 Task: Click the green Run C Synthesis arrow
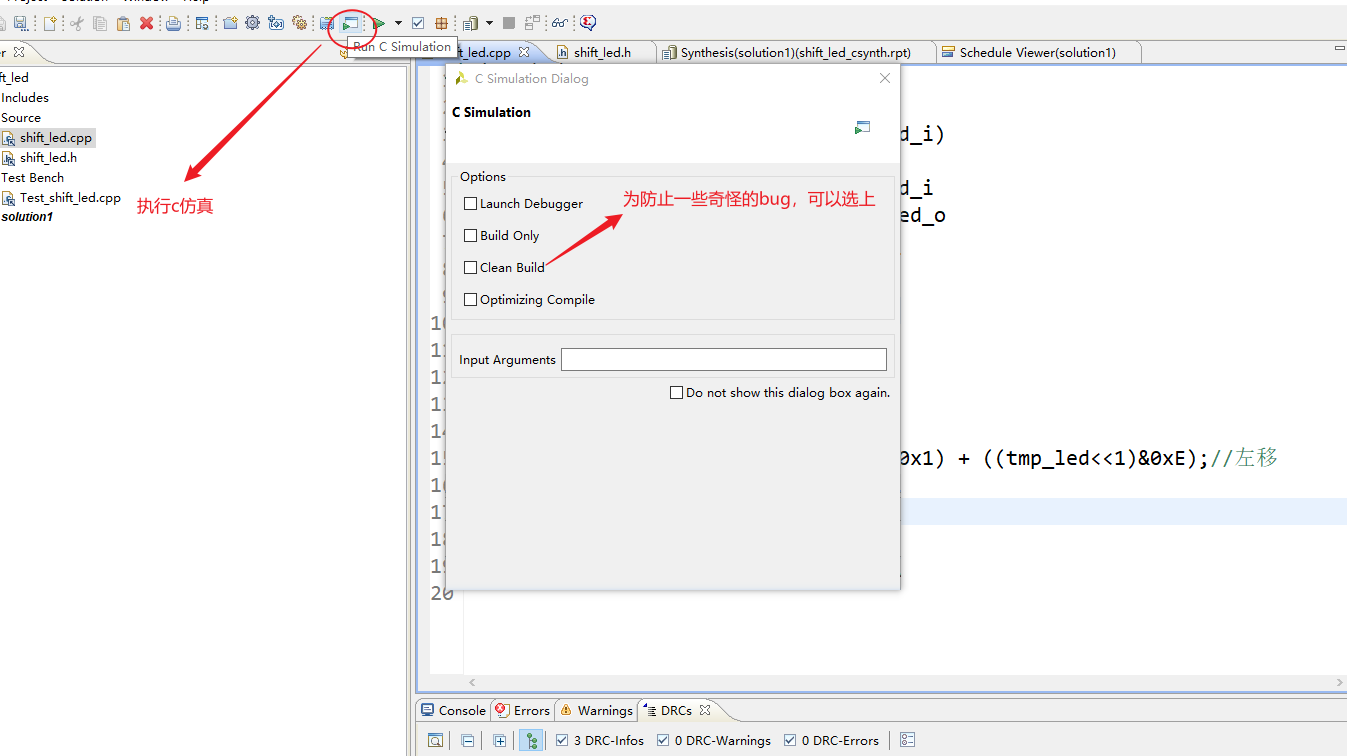click(379, 22)
